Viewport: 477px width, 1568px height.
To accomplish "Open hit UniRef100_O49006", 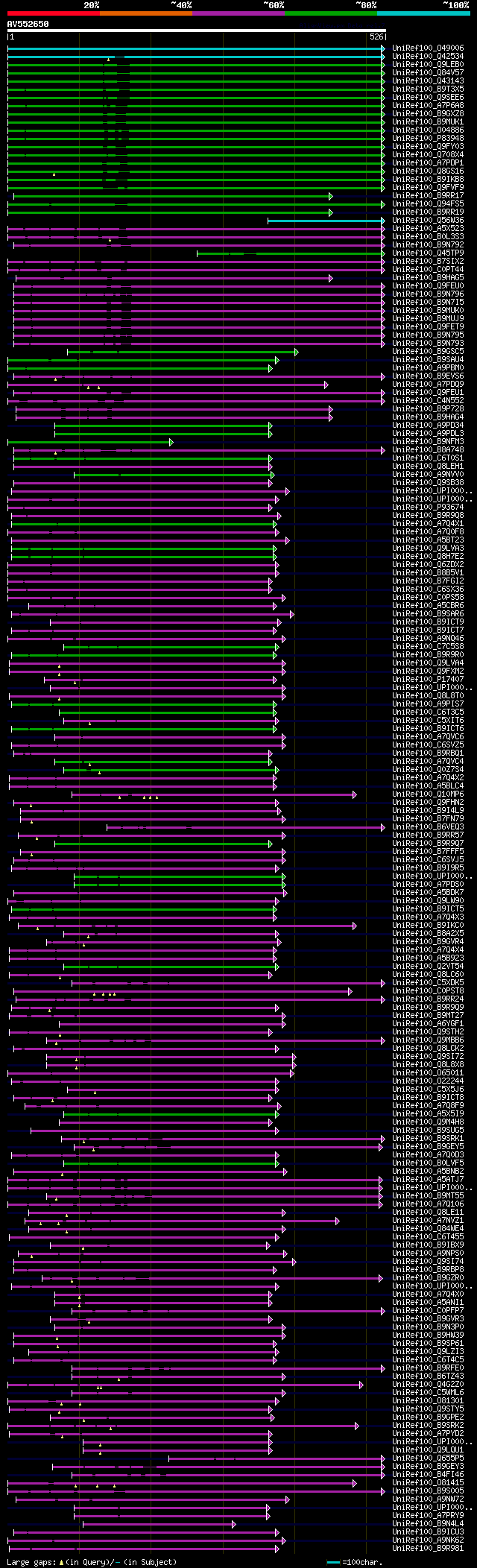I will [428, 48].
